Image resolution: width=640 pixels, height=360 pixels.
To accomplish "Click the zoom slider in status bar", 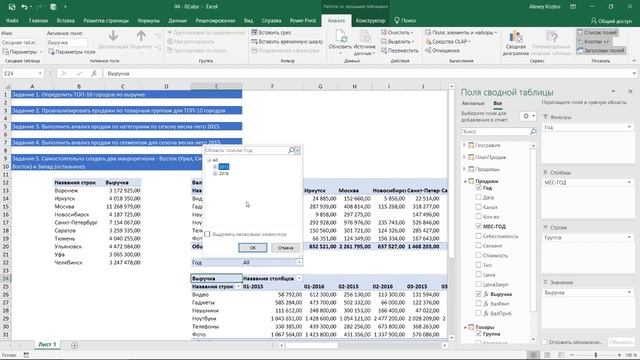I will click(x=596, y=355).
